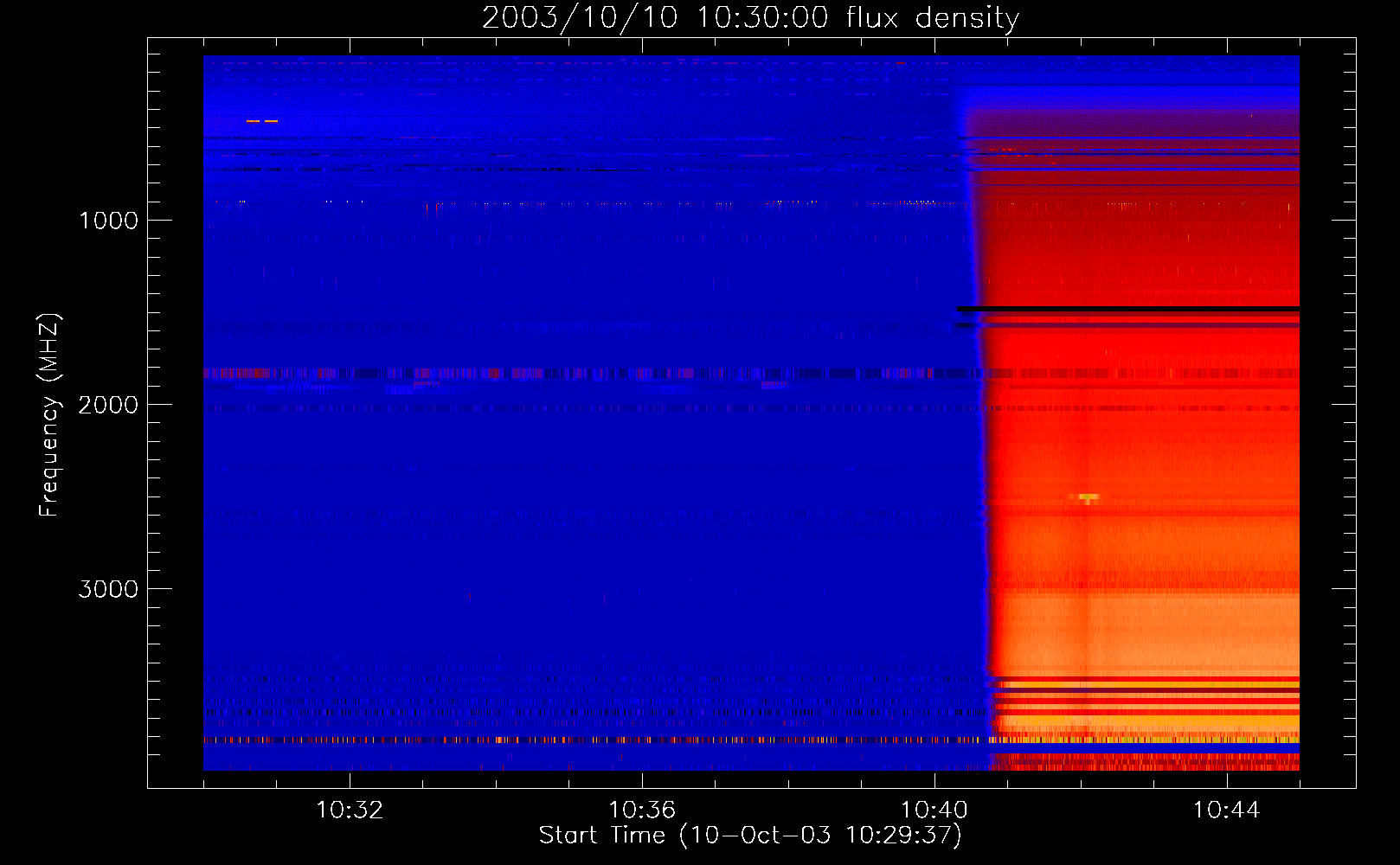The image size is (1400, 865).
Task: Click the 10:36 time tick label
Action: (642, 811)
